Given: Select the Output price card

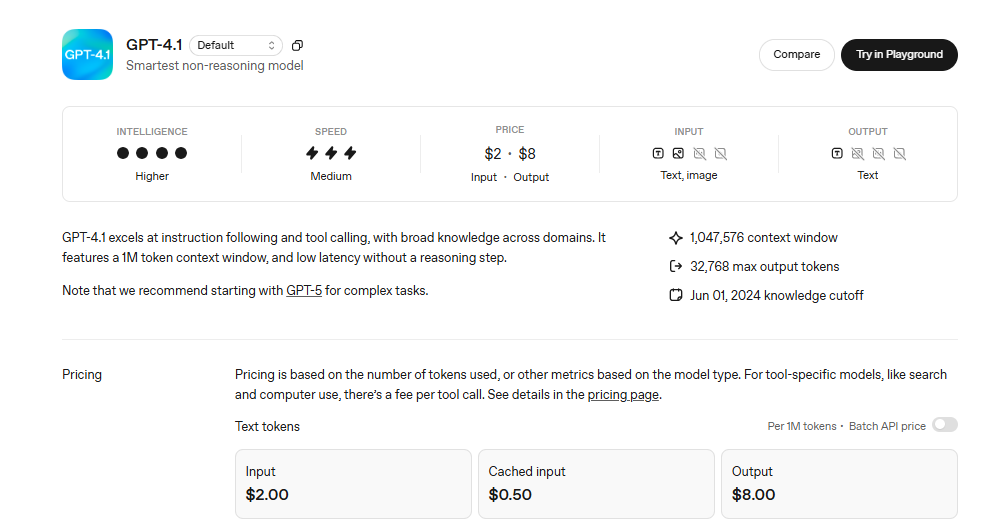Looking at the screenshot, I should [x=839, y=484].
